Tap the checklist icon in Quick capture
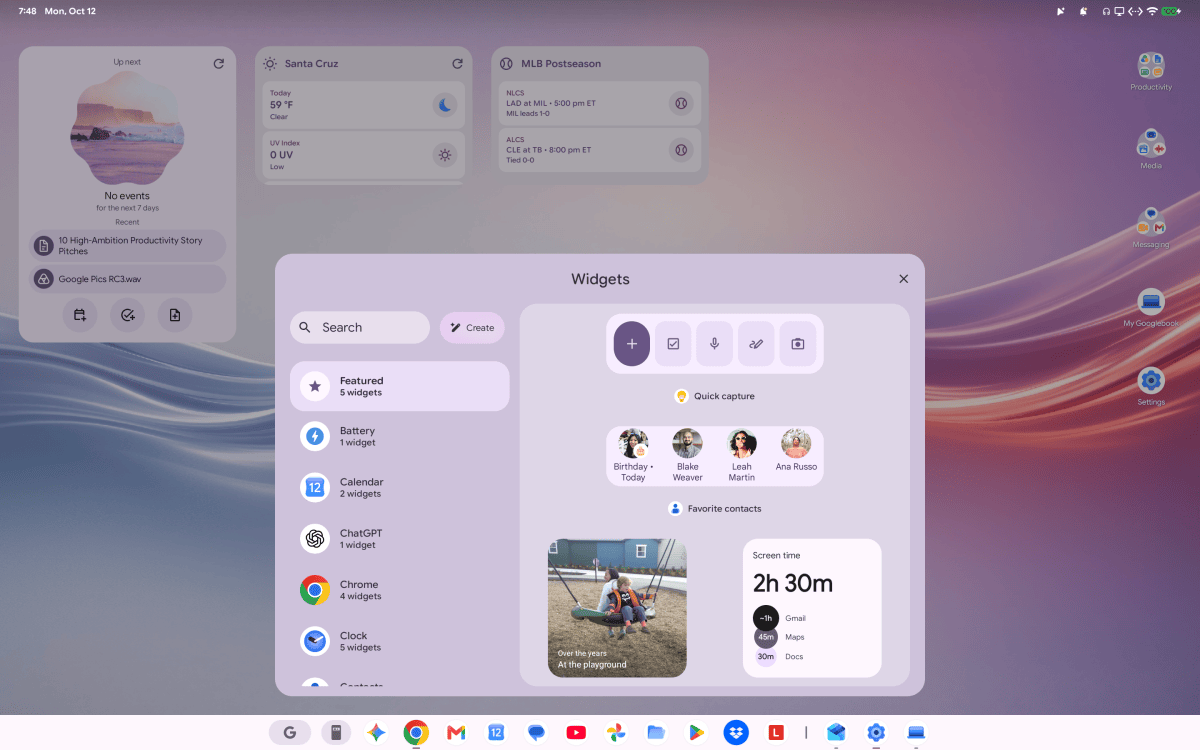Viewport: 1200px width, 750px height. pos(673,344)
